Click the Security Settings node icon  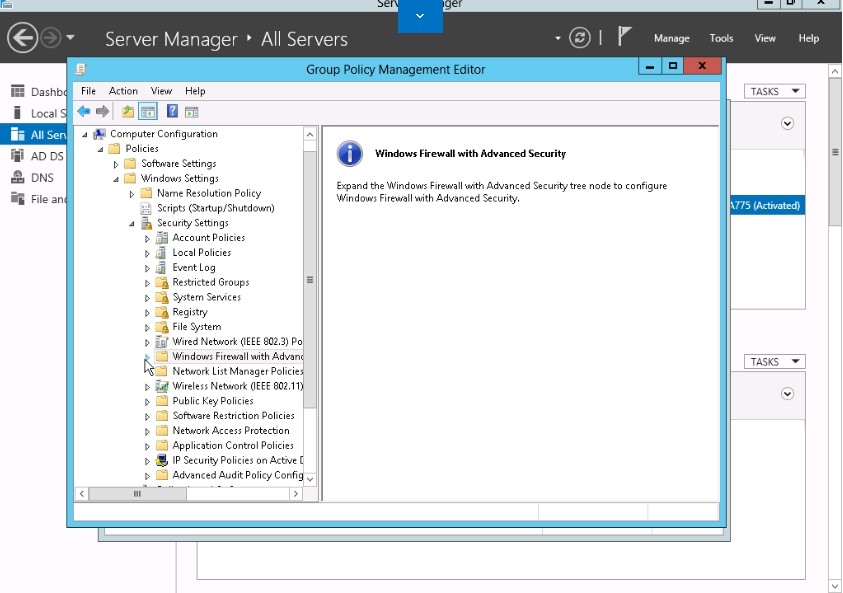coord(146,223)
